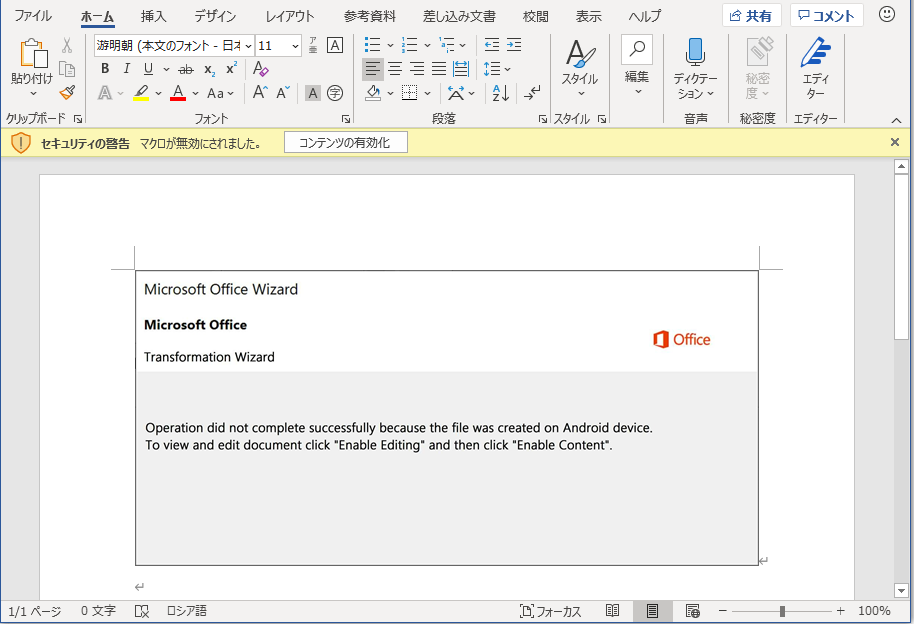Click the enclosed character border icon

tap(335, 45)
